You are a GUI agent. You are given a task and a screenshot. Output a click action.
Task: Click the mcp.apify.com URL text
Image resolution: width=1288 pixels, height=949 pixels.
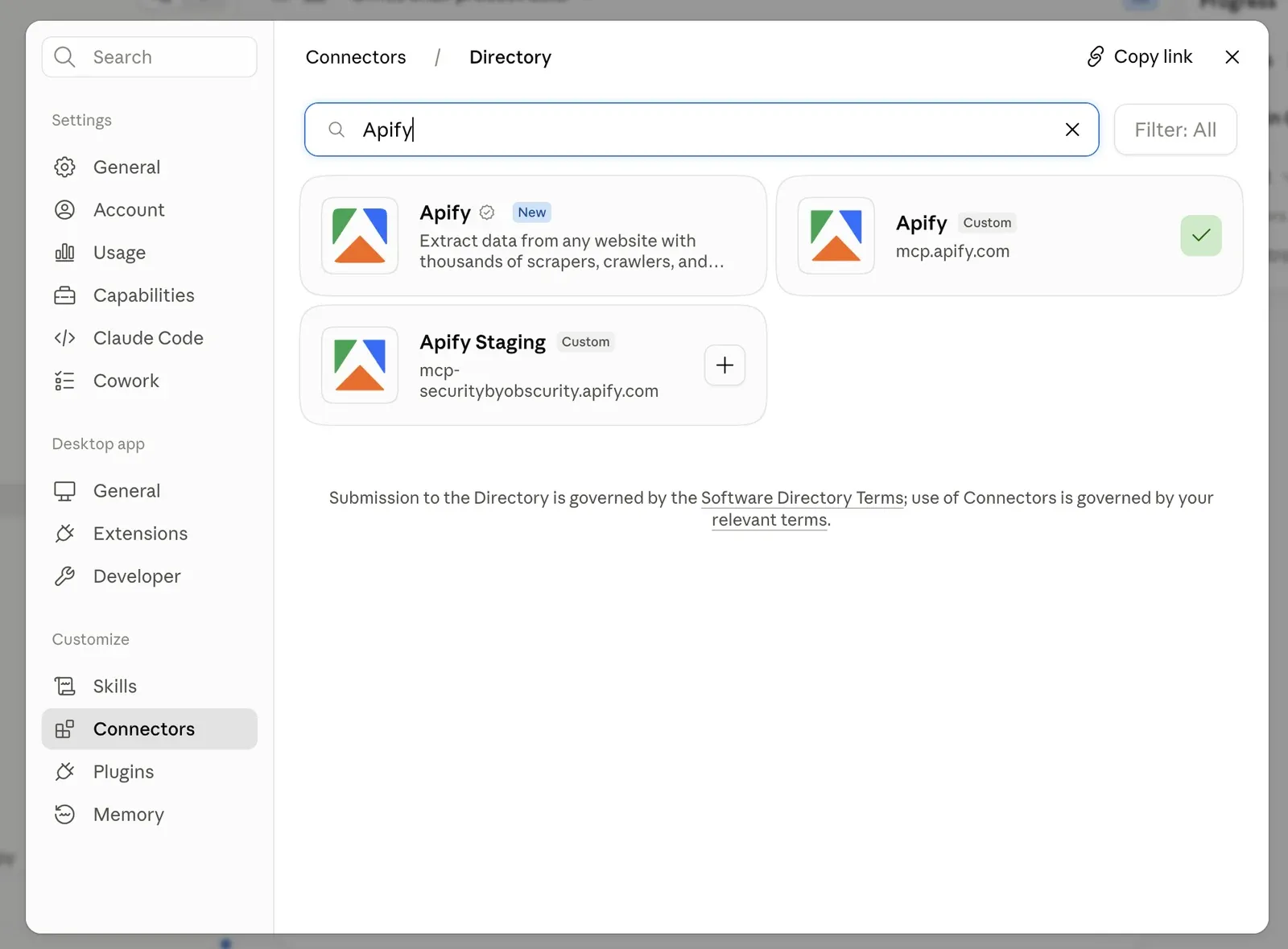pyautogui.click(x=952, y=251)
